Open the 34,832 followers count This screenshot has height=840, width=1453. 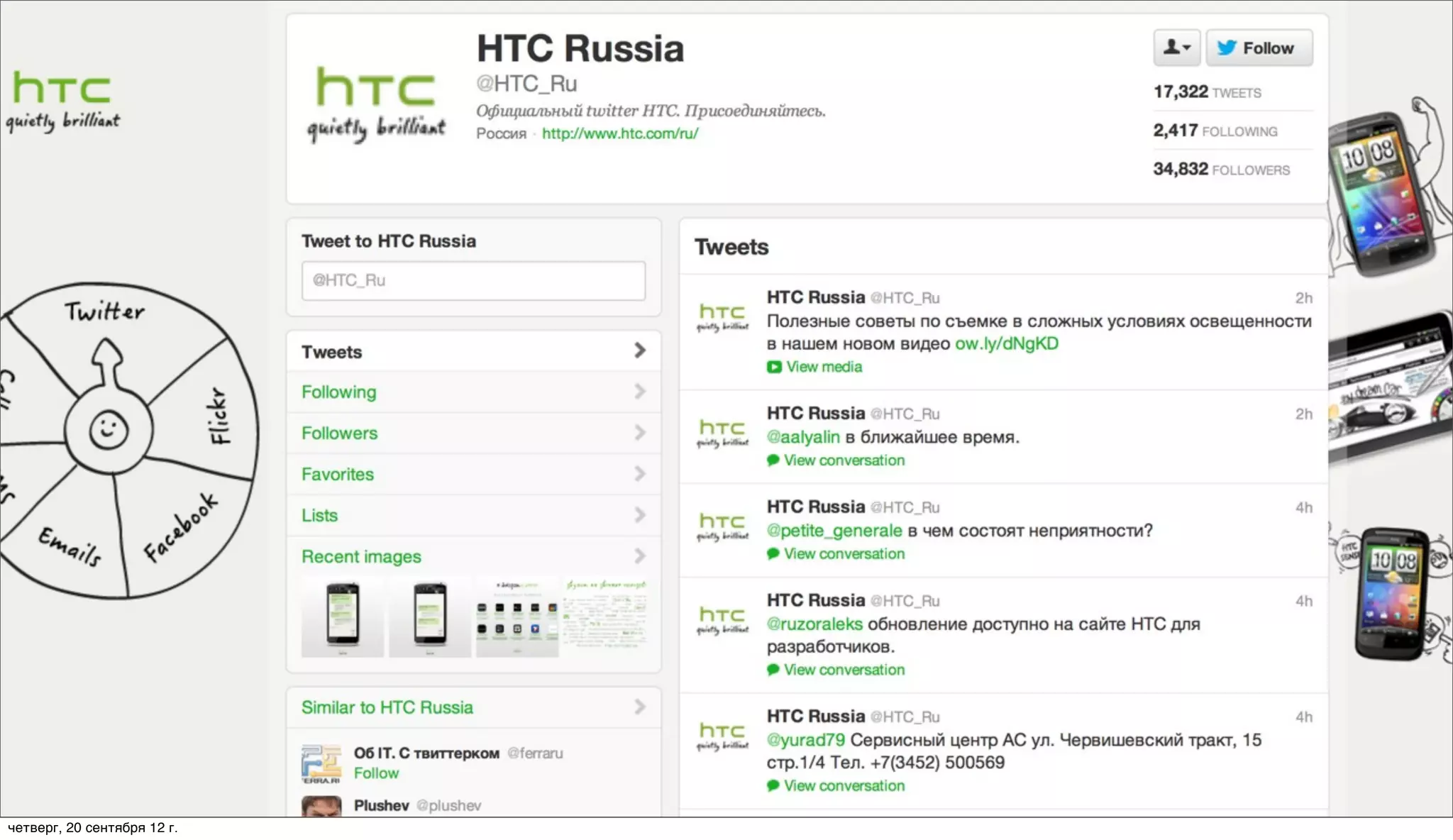(x=1221, y=169)
